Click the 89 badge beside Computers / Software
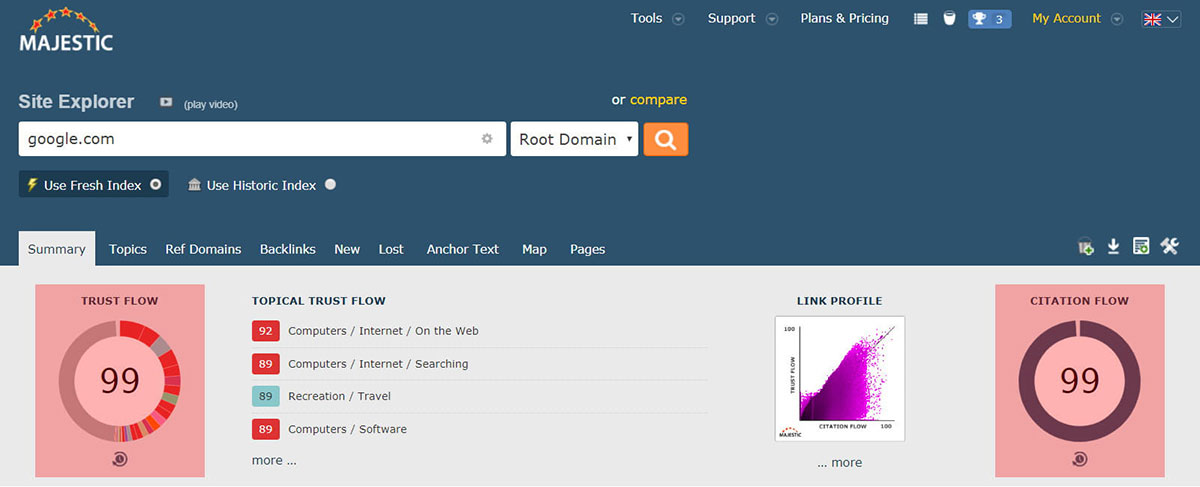Viewport: 1200px width, 487px height. [265, 429]
